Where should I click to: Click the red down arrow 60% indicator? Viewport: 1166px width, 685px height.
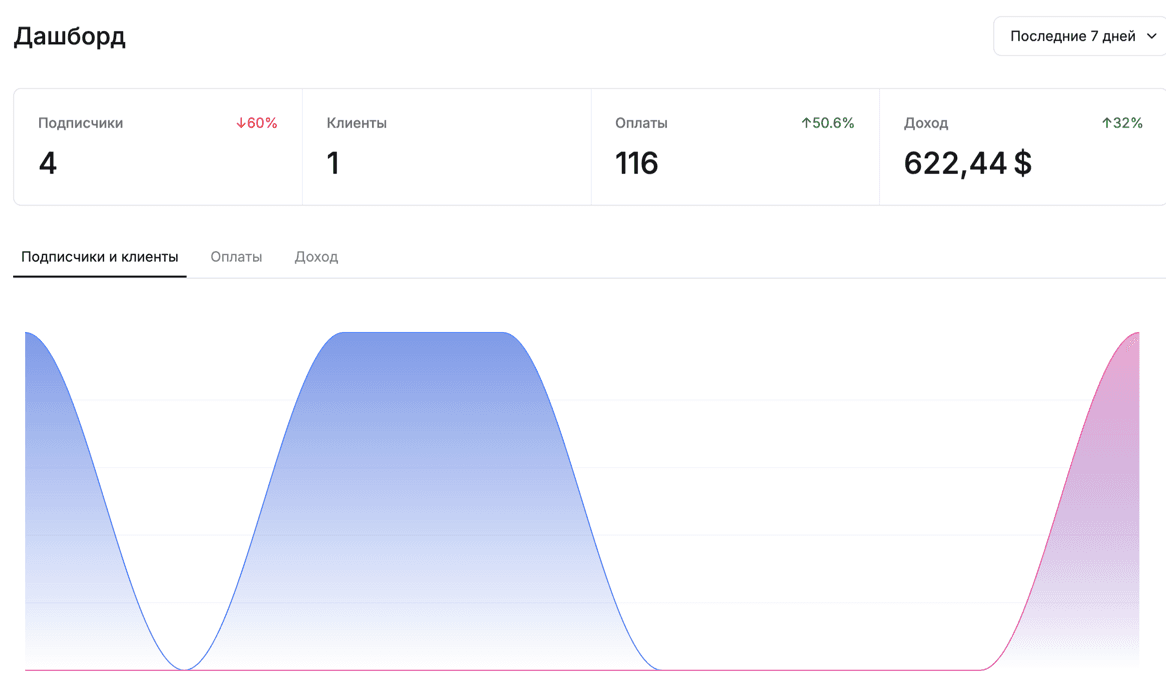click(x=256, y=123)
